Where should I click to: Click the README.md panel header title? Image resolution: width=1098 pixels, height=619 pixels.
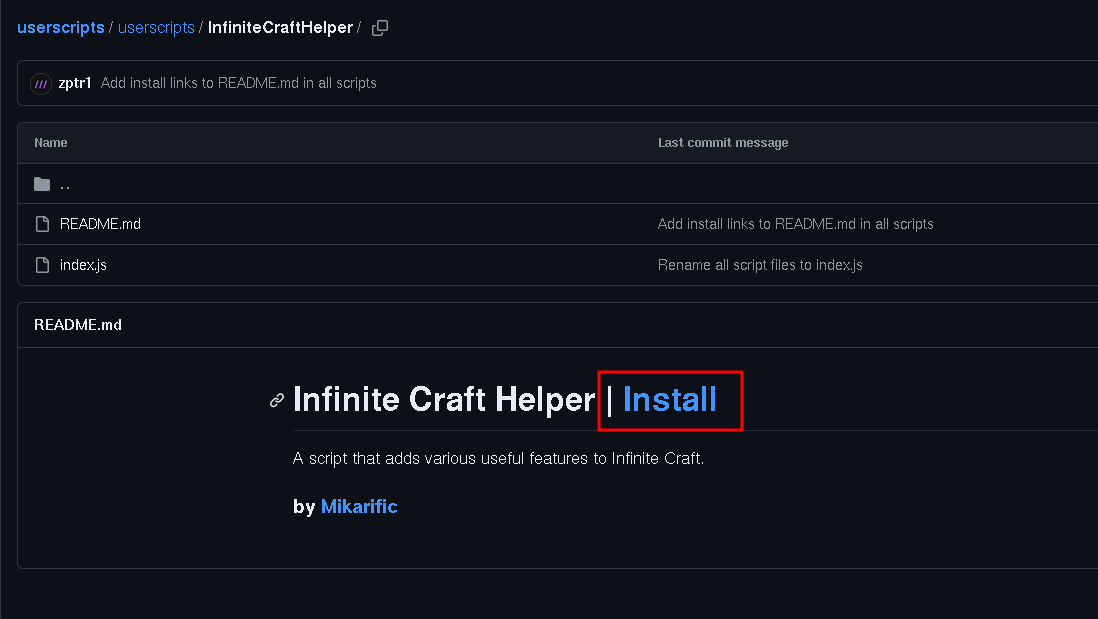78,325
